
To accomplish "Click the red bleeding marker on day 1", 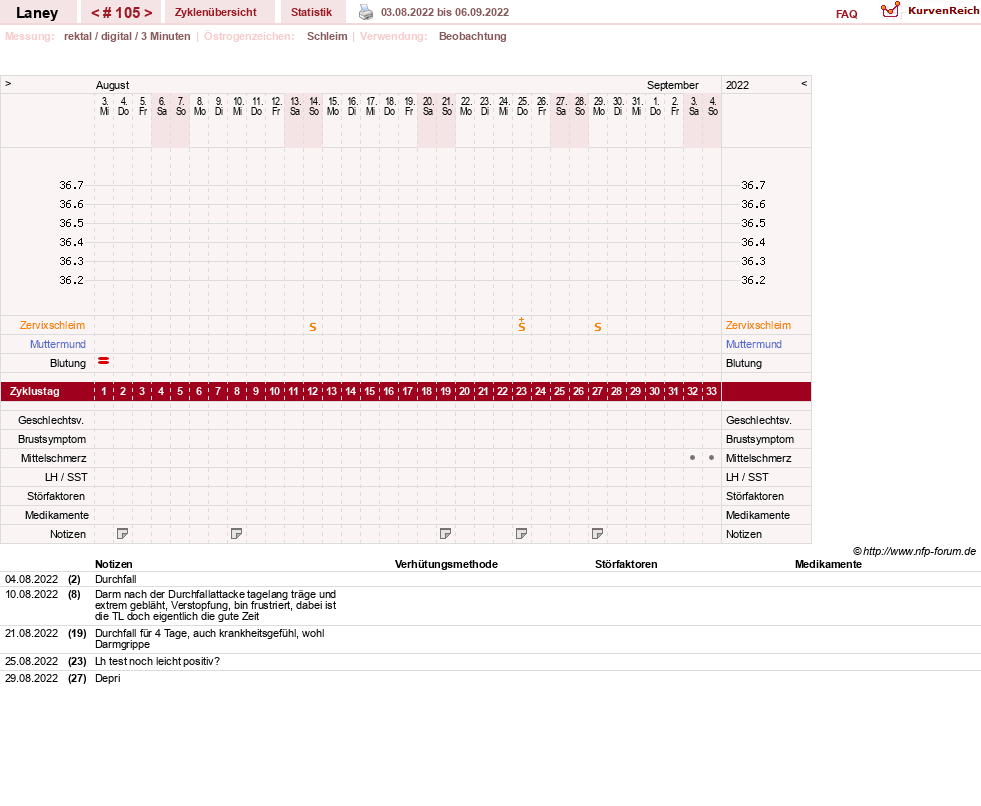I will pyautogui.click(x=104, y=360).
